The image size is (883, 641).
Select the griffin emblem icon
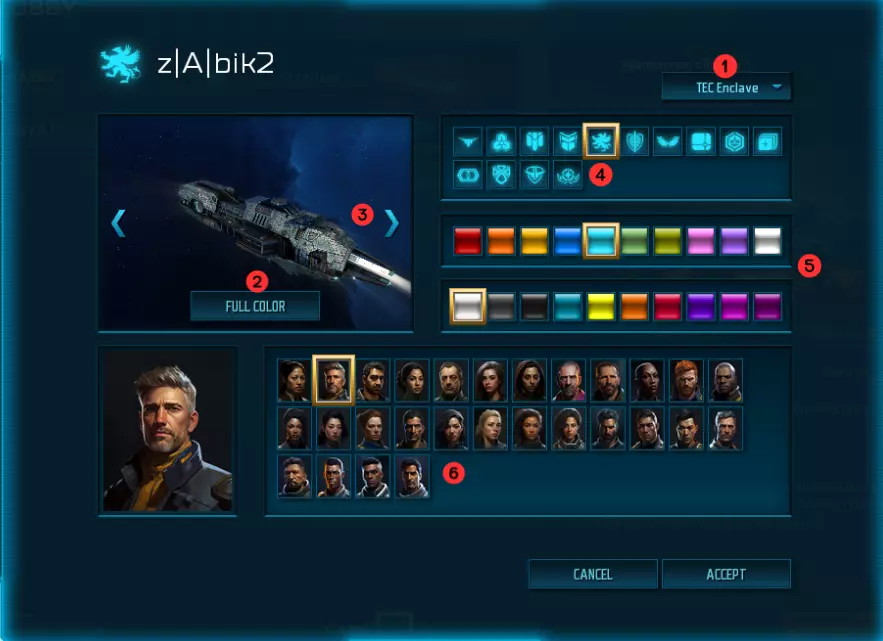(601, 141)
